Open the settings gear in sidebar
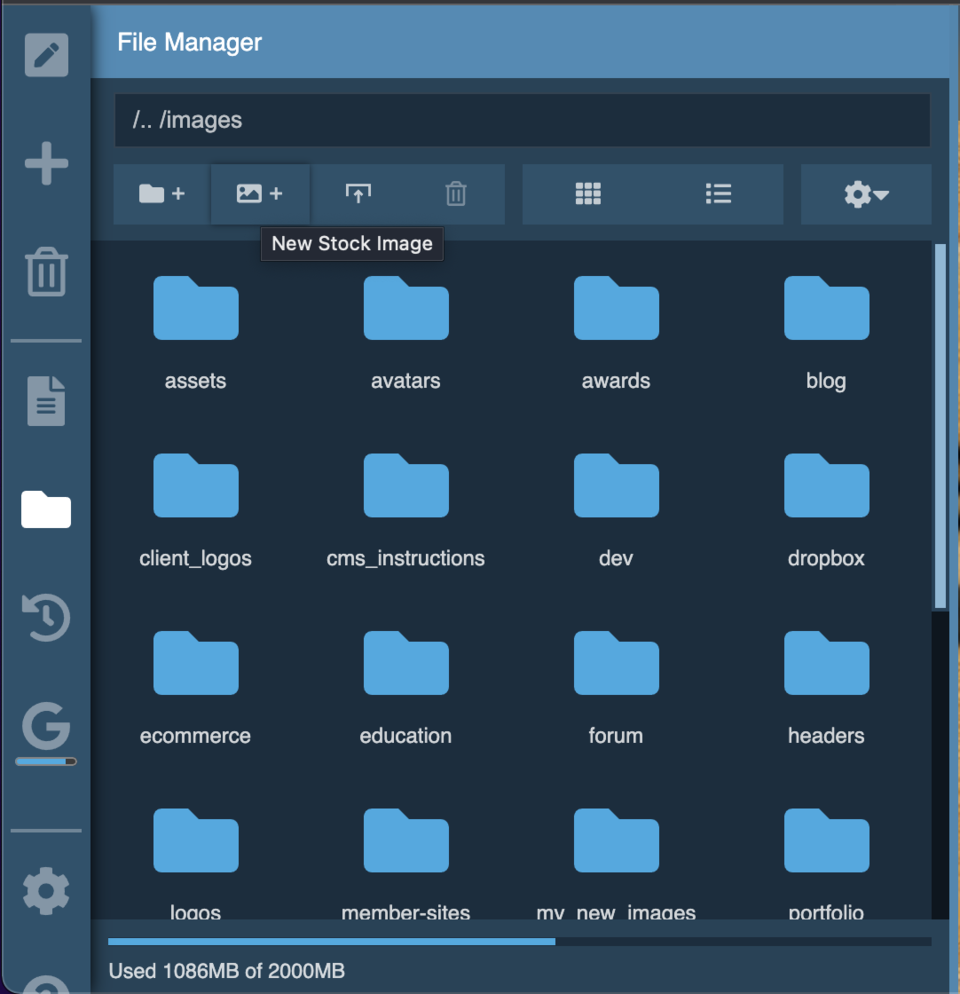Screen dimensions: 960x994 (46, 890)
